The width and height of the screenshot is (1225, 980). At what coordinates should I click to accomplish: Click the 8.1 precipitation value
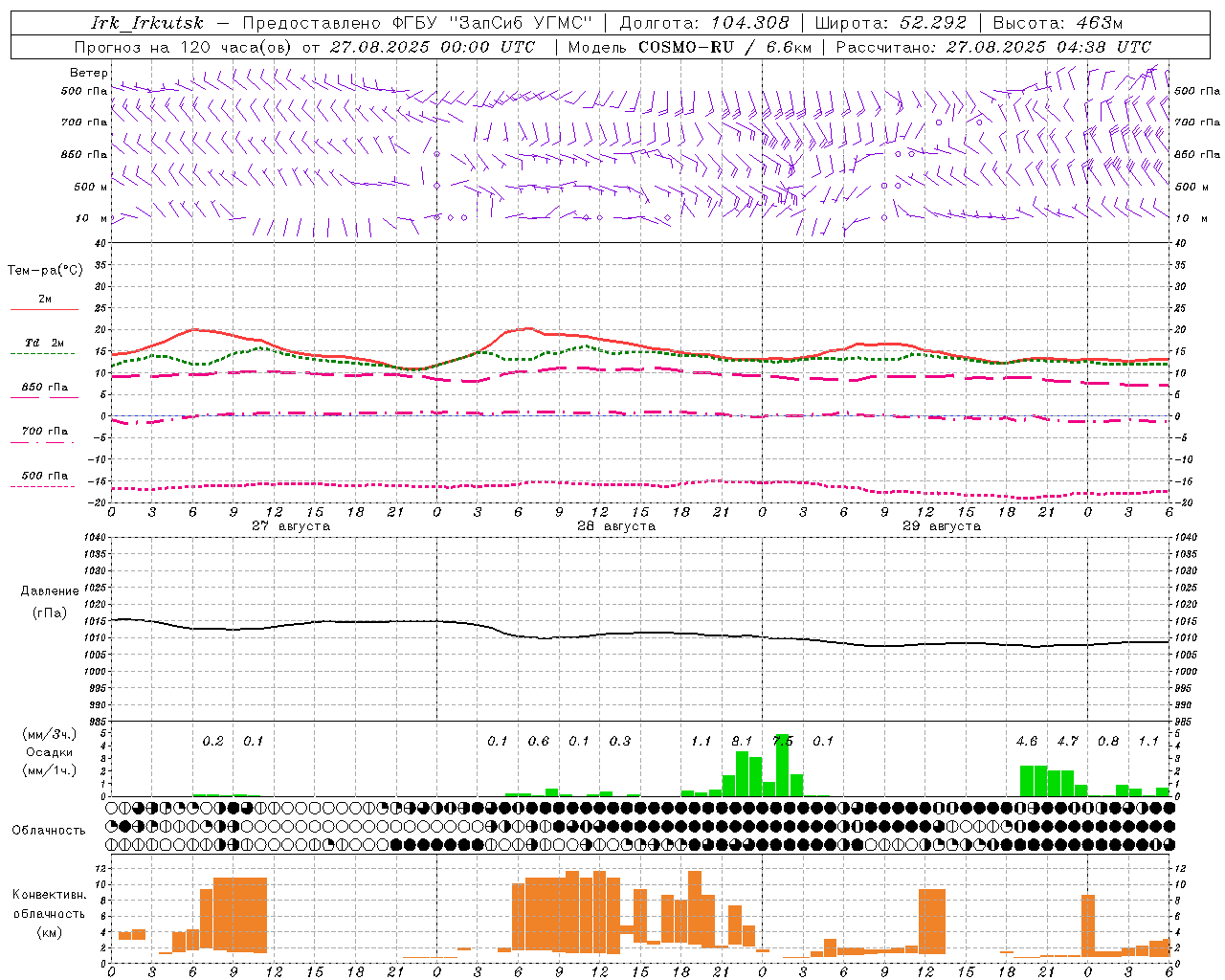[742, 741]
